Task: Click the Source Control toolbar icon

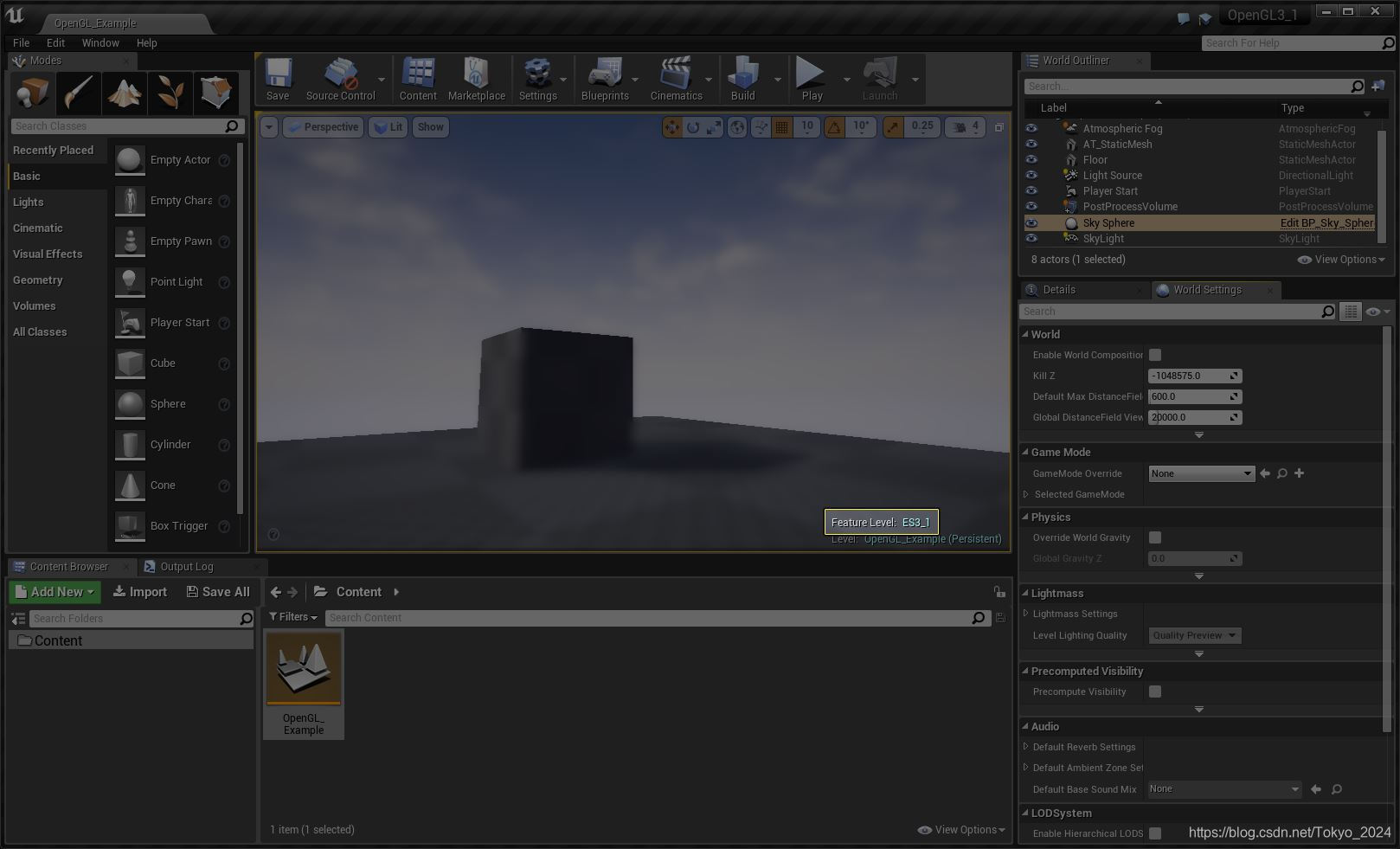Action: [341, 78]
